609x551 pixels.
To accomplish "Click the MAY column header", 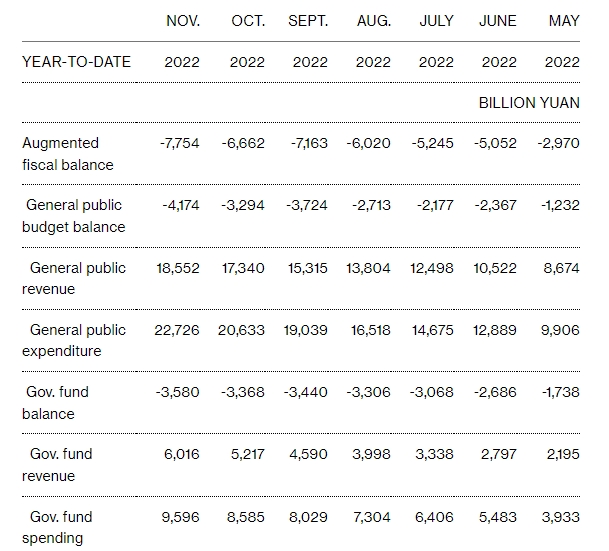I will click(564, 20).
